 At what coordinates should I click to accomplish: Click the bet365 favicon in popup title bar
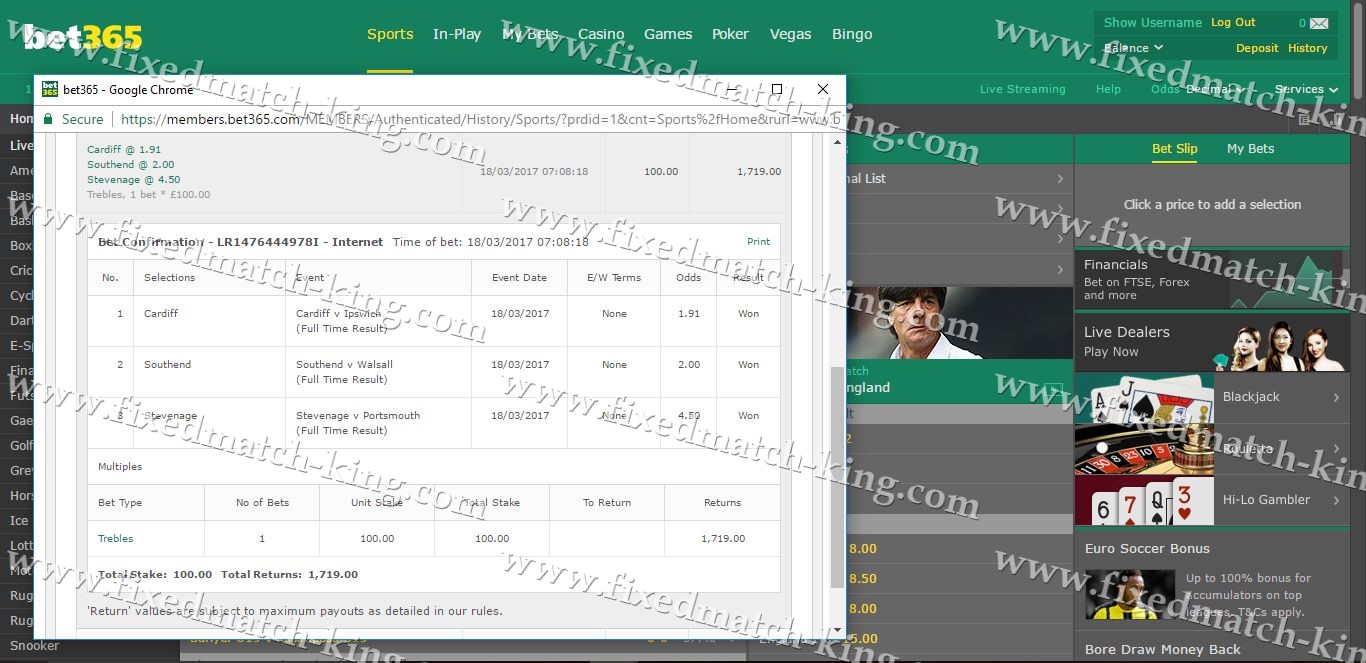[x=50, y=89]
